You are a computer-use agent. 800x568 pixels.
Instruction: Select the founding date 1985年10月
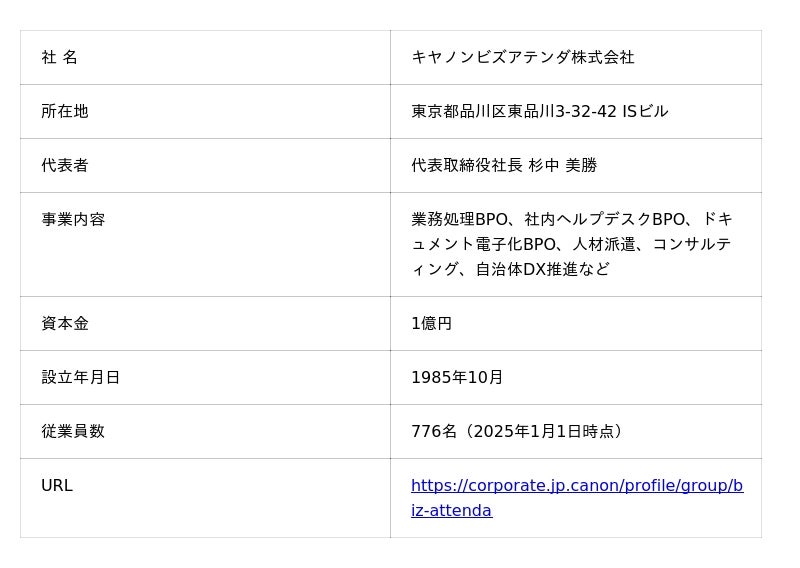457,378
